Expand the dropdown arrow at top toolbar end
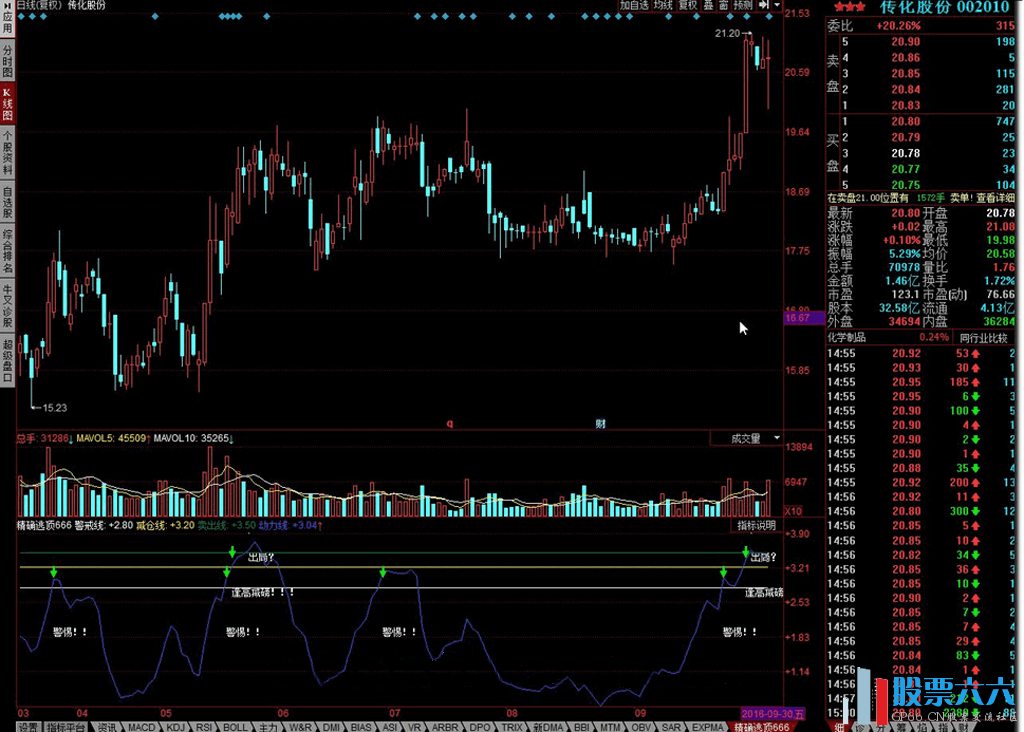 [x=778, y=5]
